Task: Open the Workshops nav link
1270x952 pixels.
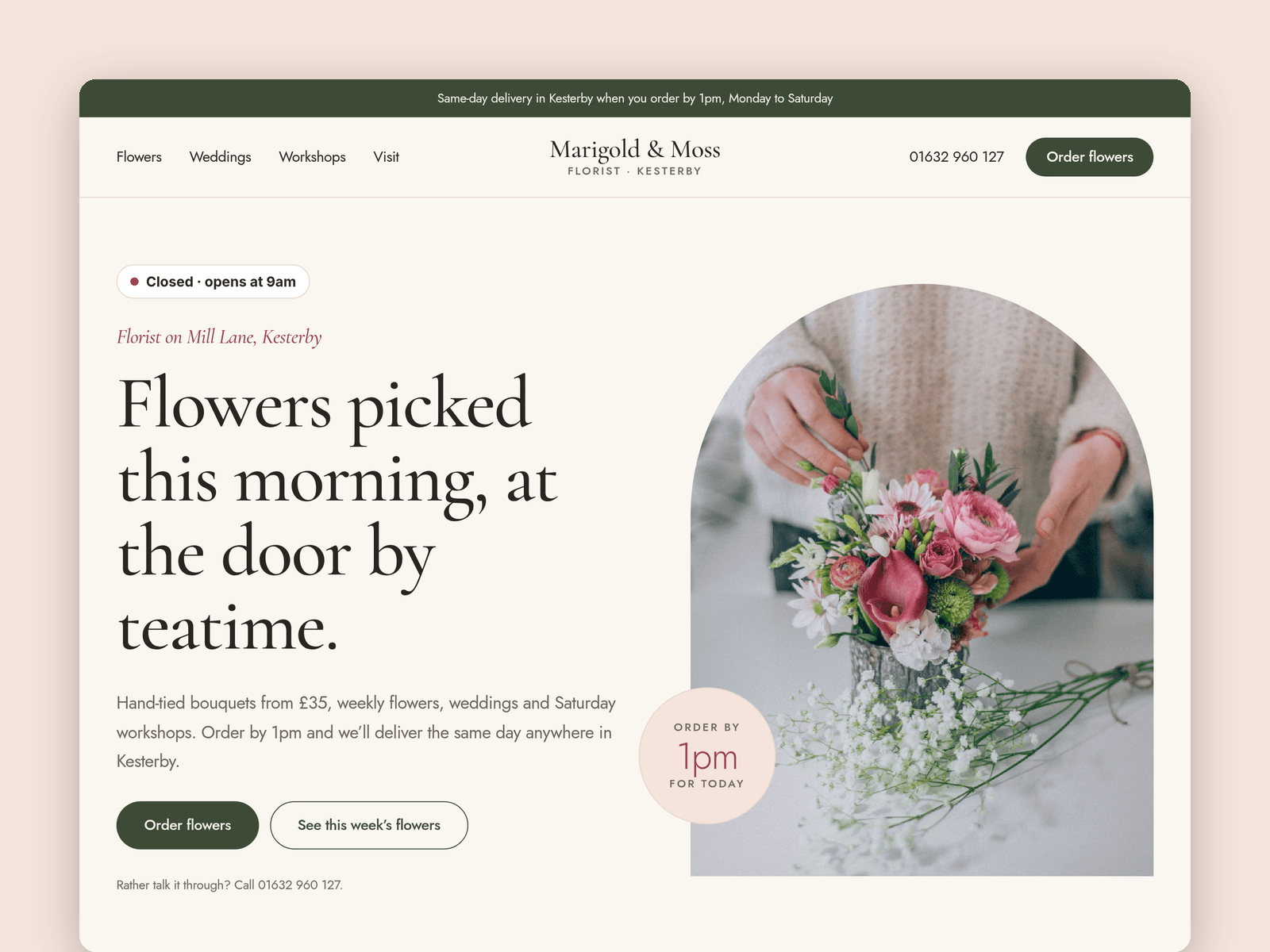Action: coord(312,157)
